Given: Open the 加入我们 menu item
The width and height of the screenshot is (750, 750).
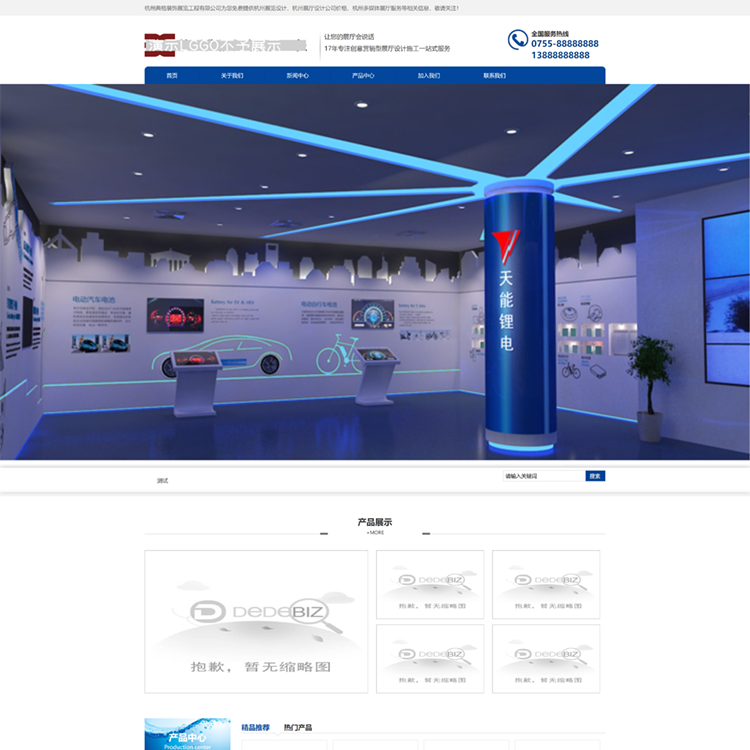Looking at the screenshot, I should tap(429, 76).
